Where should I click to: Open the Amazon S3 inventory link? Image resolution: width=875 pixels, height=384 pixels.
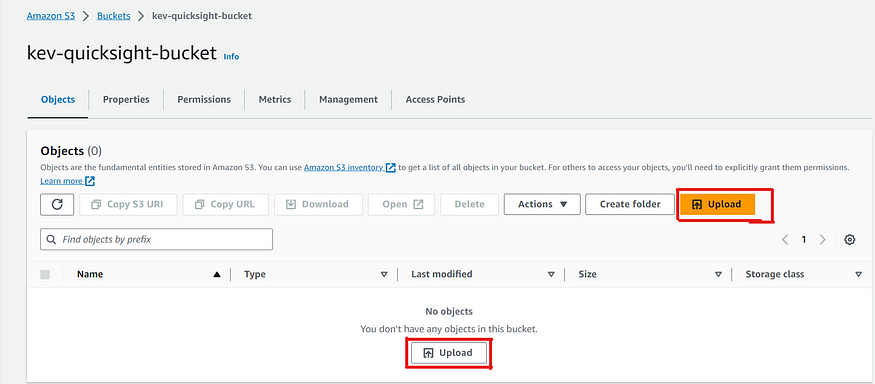coord(350,167)
